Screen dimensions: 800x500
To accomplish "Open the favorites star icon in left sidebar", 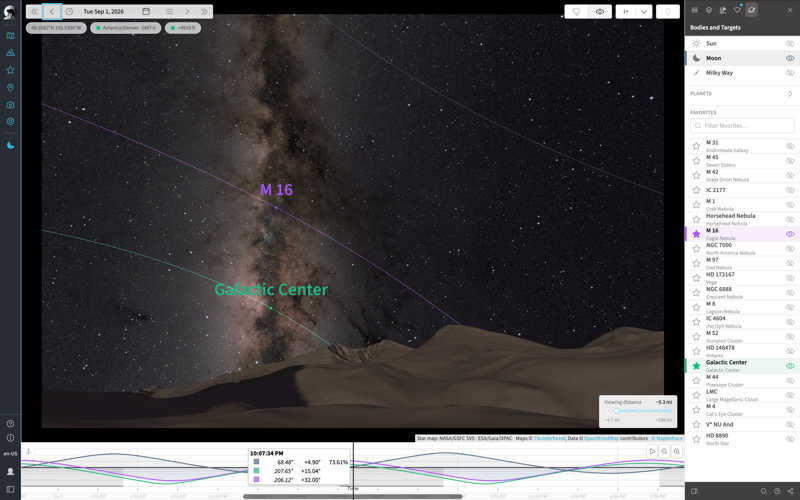I will (10, 70).
